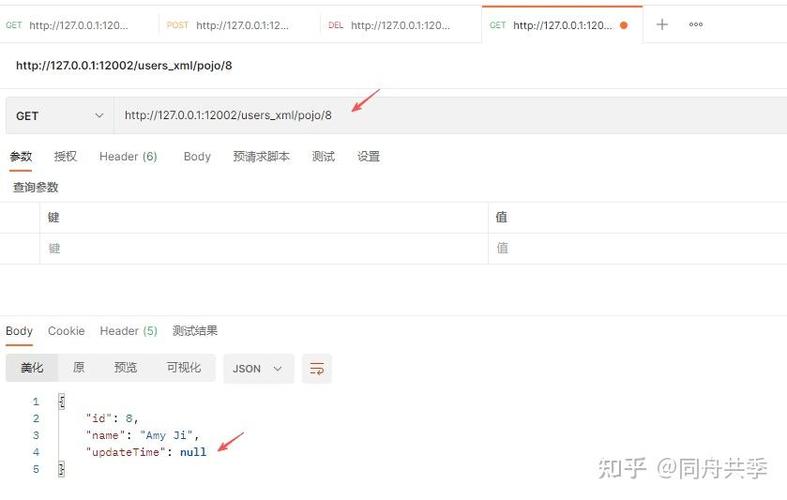Open the 测试 tab
This screenshot has width=787, height=500.
pos(323,157)
